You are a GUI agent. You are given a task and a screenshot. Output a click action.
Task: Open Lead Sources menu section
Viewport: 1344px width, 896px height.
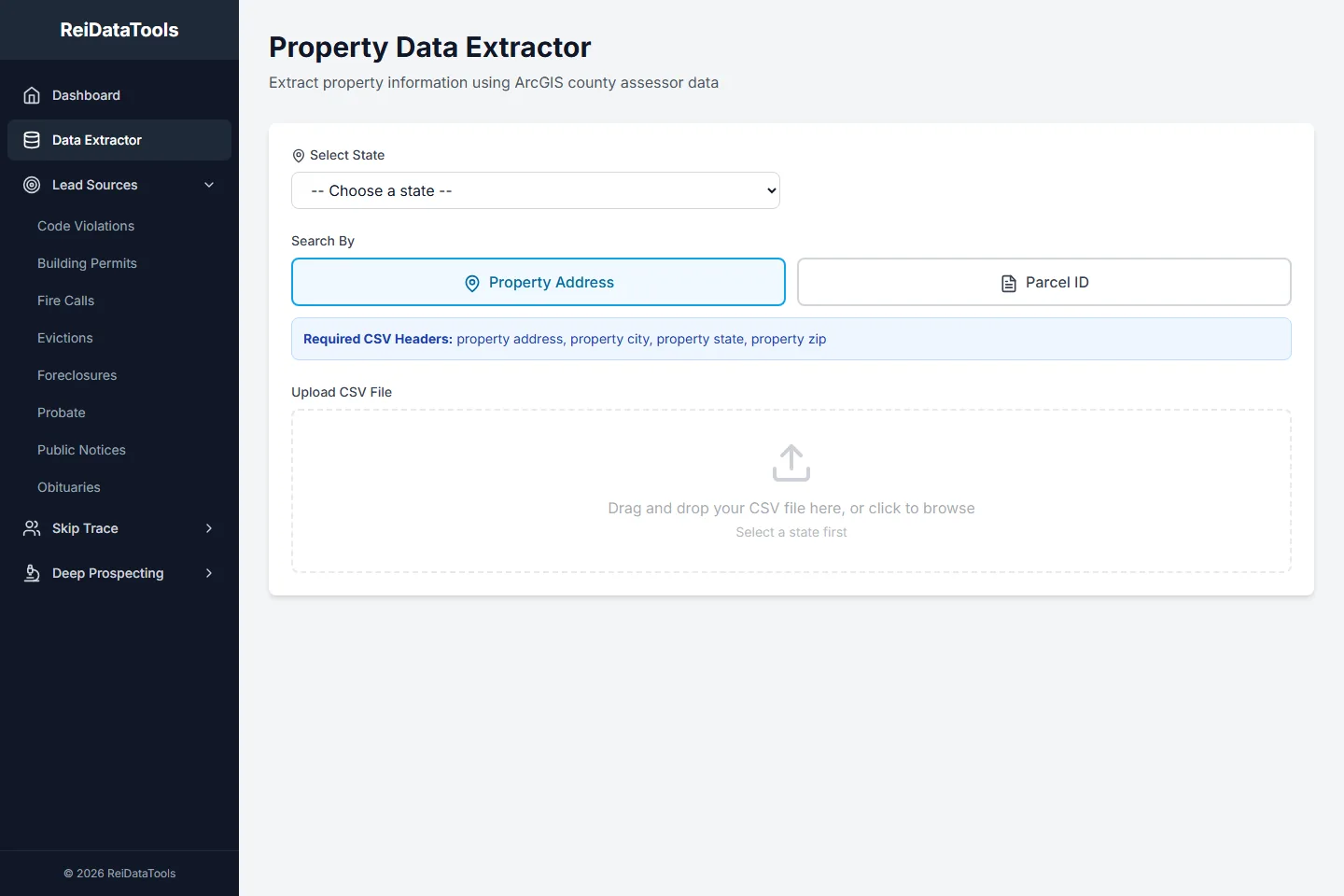119,185
